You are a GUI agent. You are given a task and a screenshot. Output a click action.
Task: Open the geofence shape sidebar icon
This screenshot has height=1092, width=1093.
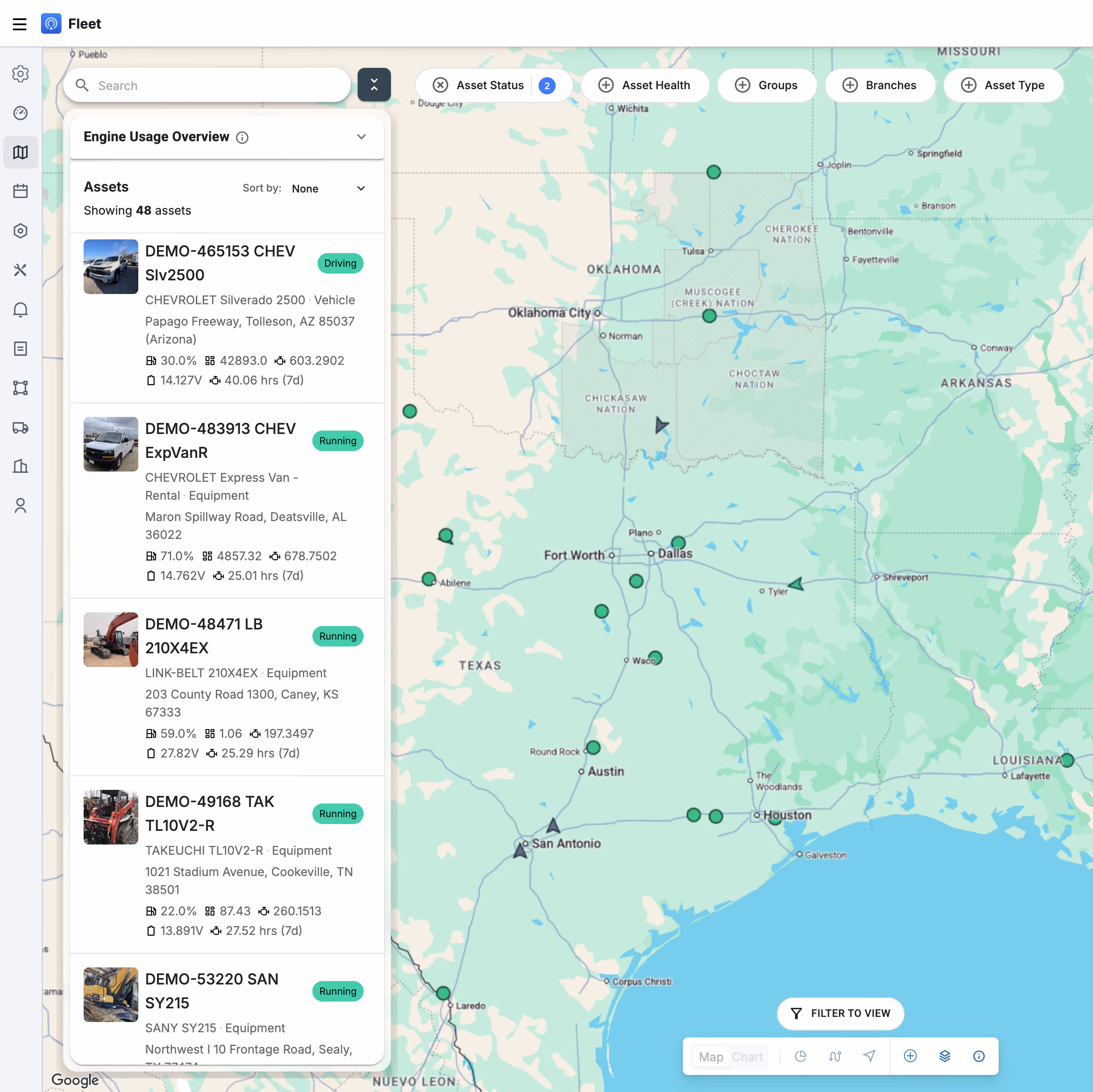(x=20, y=387)
